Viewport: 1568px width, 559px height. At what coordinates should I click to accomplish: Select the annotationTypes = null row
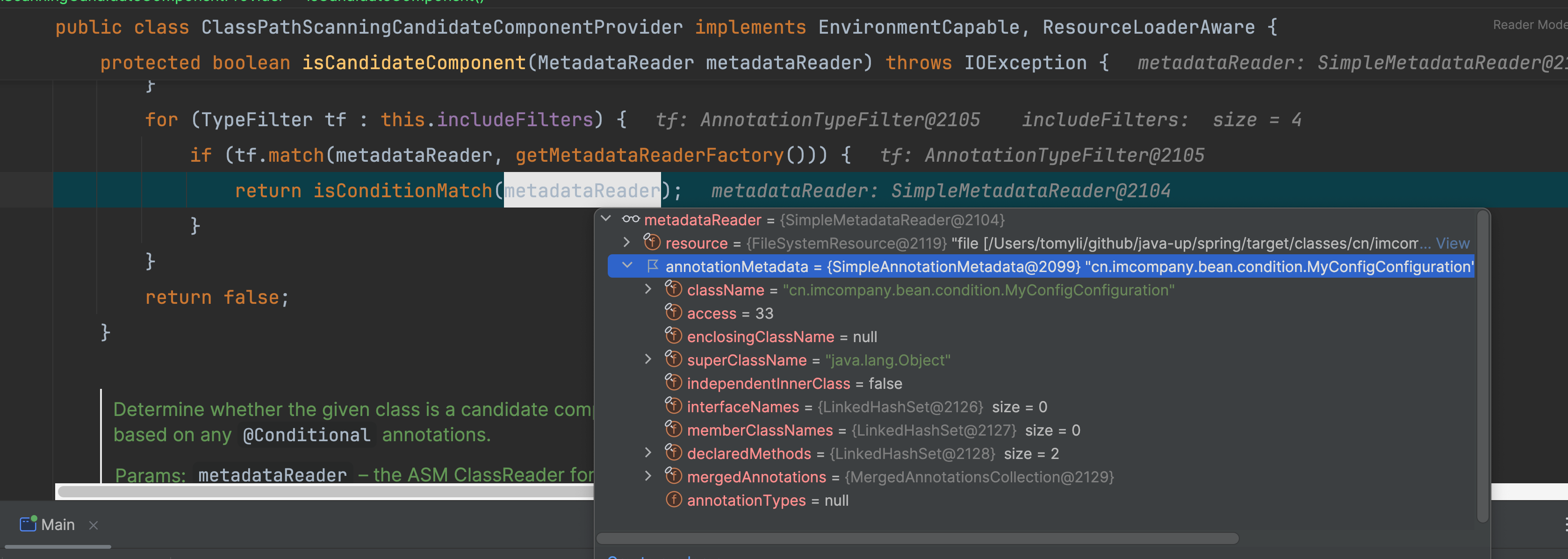pos(1041,500)
